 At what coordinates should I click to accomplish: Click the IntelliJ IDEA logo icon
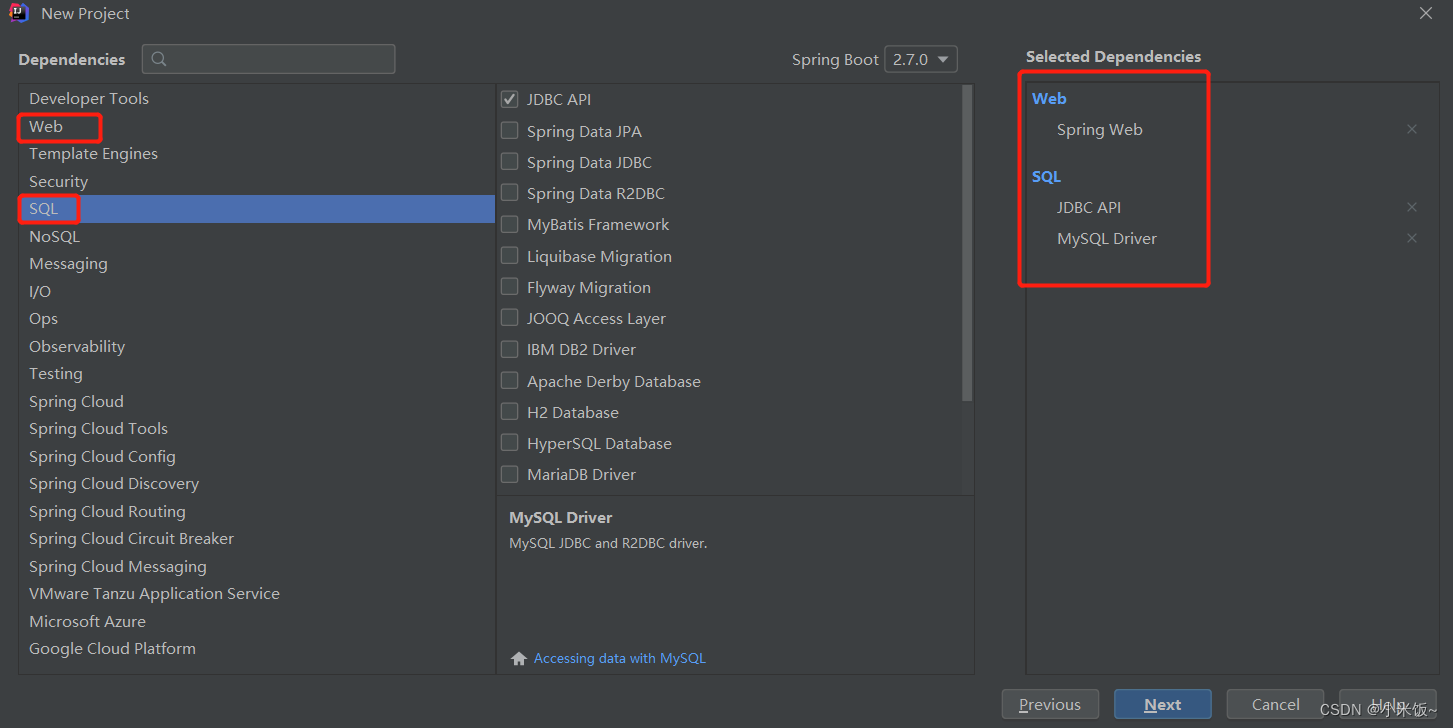19,13
